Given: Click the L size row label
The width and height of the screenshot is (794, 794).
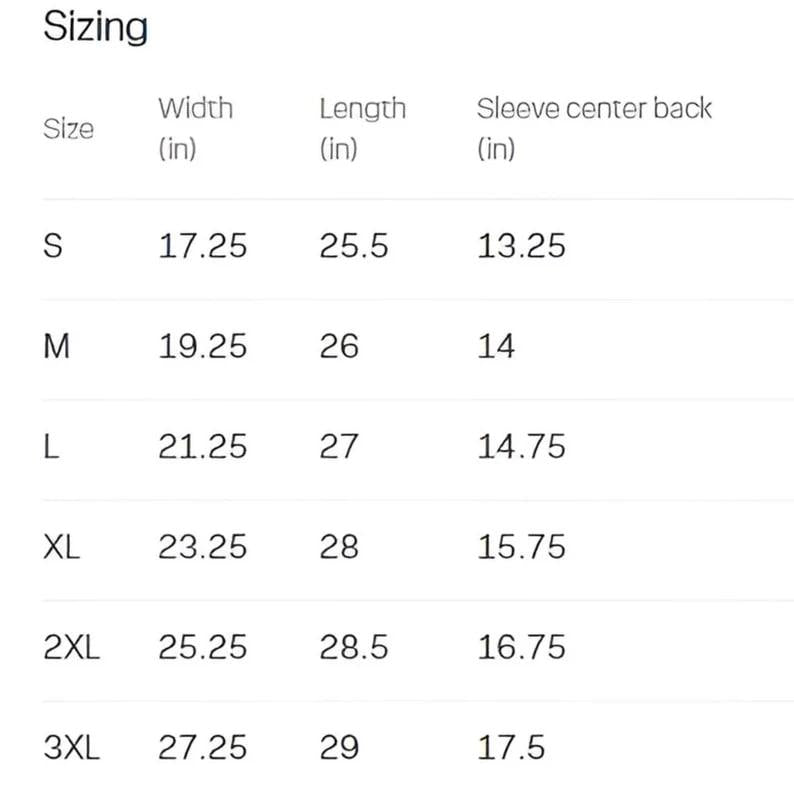Looking at the screenshot, I should click(x=51, y=447).
